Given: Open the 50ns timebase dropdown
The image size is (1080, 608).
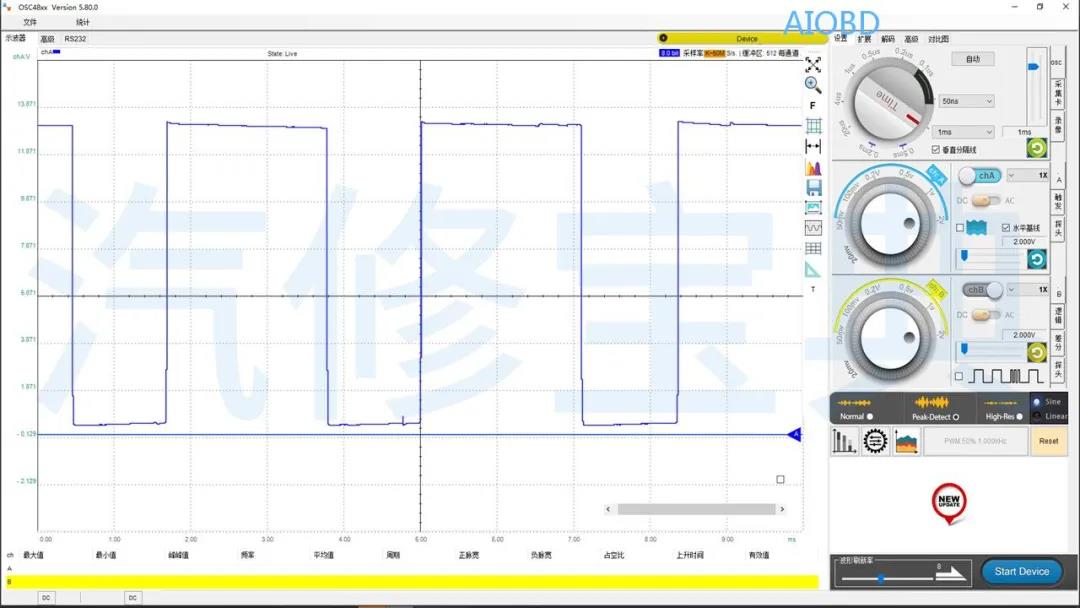Looking at the screenshot, I should coord(967,101).
